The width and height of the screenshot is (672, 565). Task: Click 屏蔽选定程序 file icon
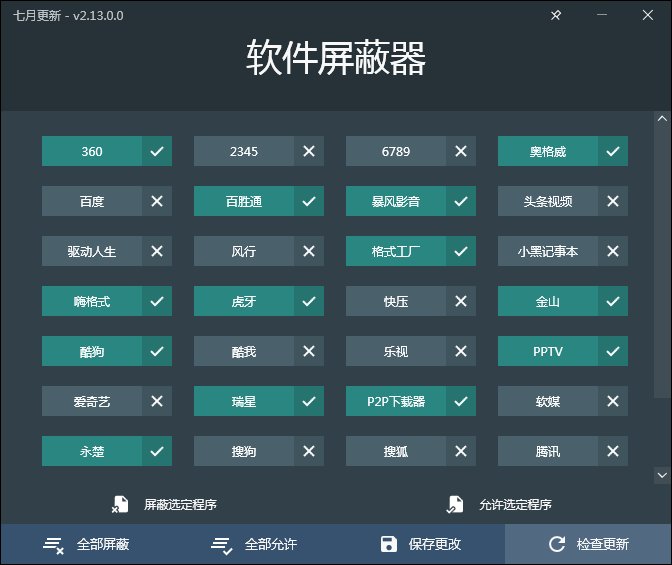(120, 504)
